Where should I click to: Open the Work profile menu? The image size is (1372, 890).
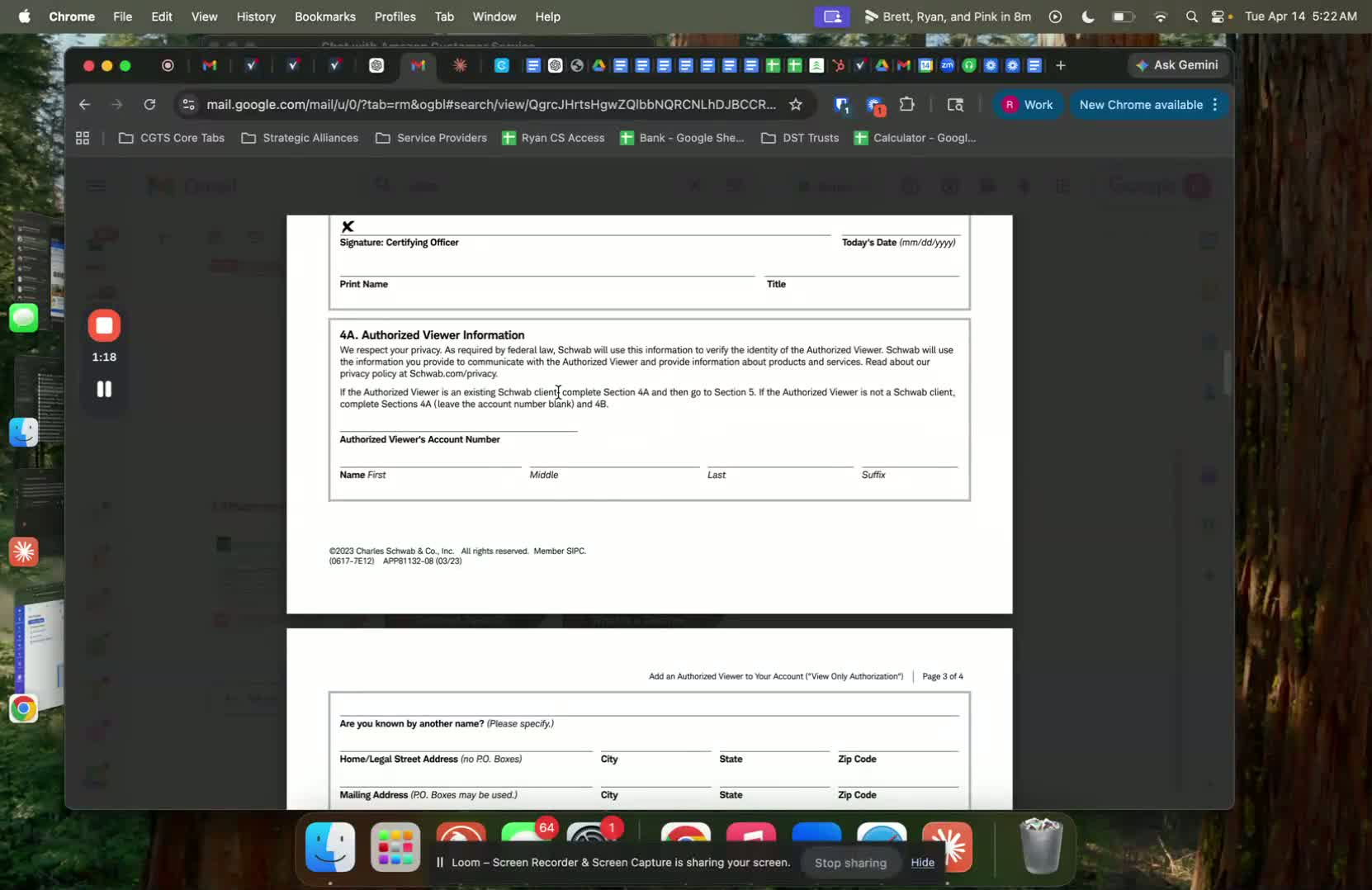(1027, 104)
